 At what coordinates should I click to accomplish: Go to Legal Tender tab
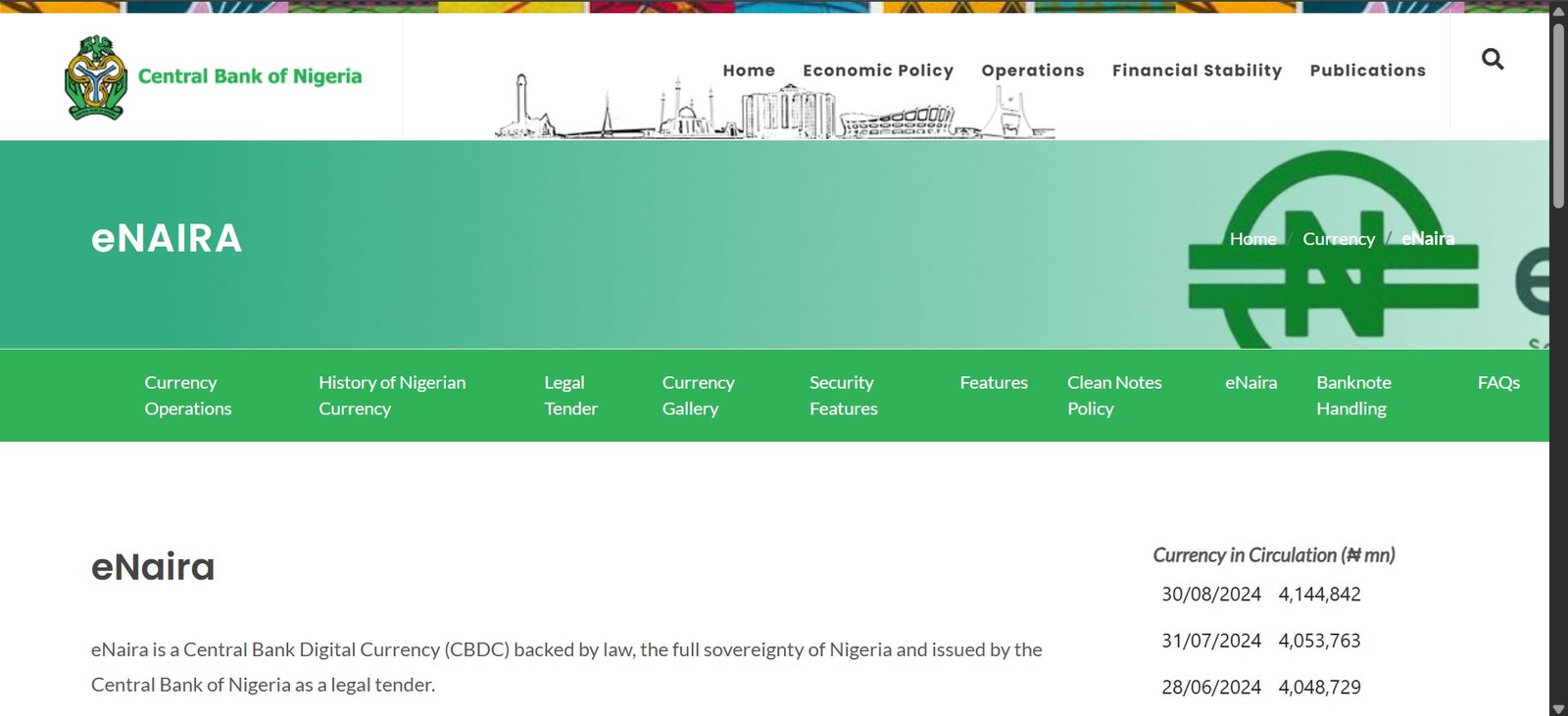[571, 396]
